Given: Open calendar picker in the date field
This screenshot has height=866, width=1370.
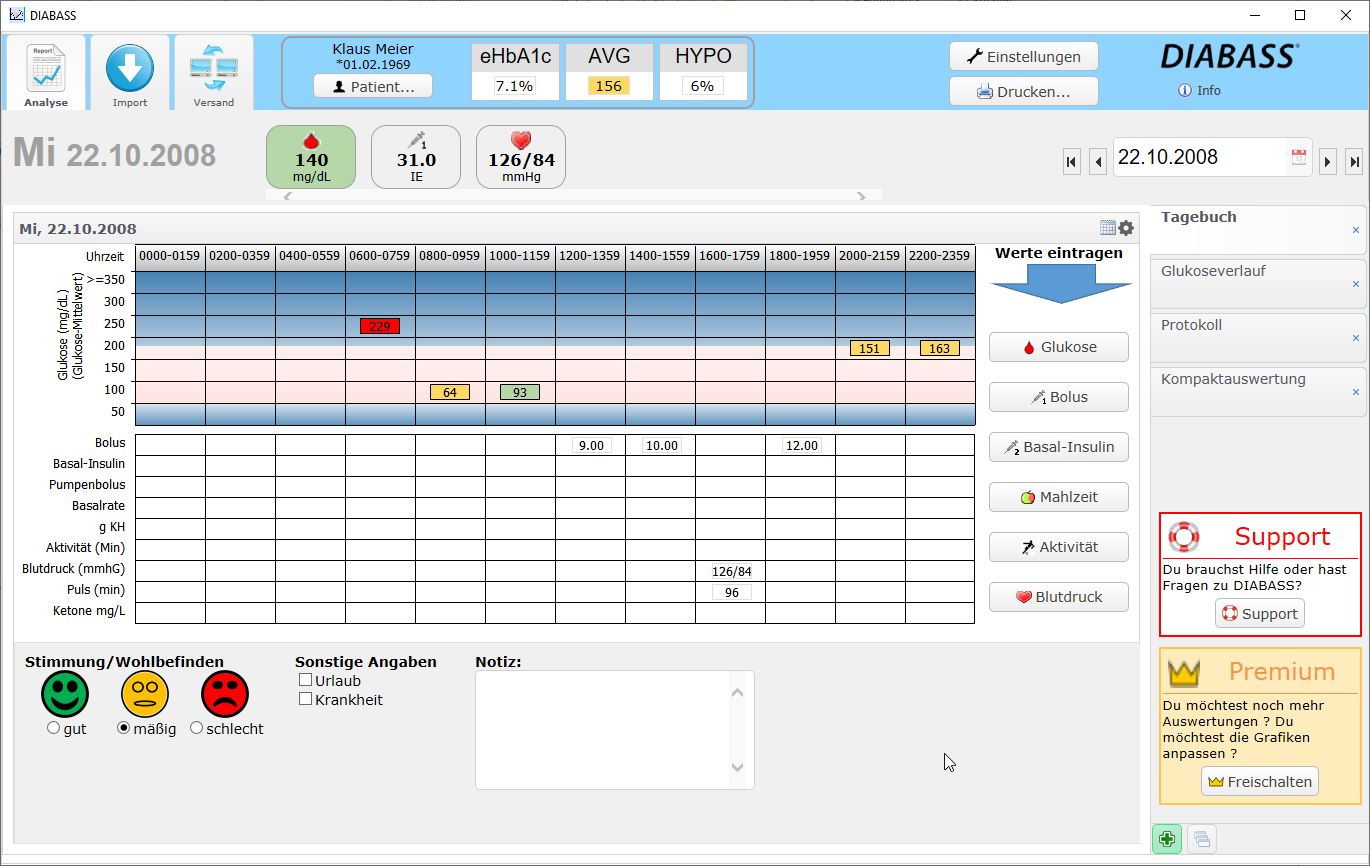Looking at the screenshot, I should (x=1299, y=157).
